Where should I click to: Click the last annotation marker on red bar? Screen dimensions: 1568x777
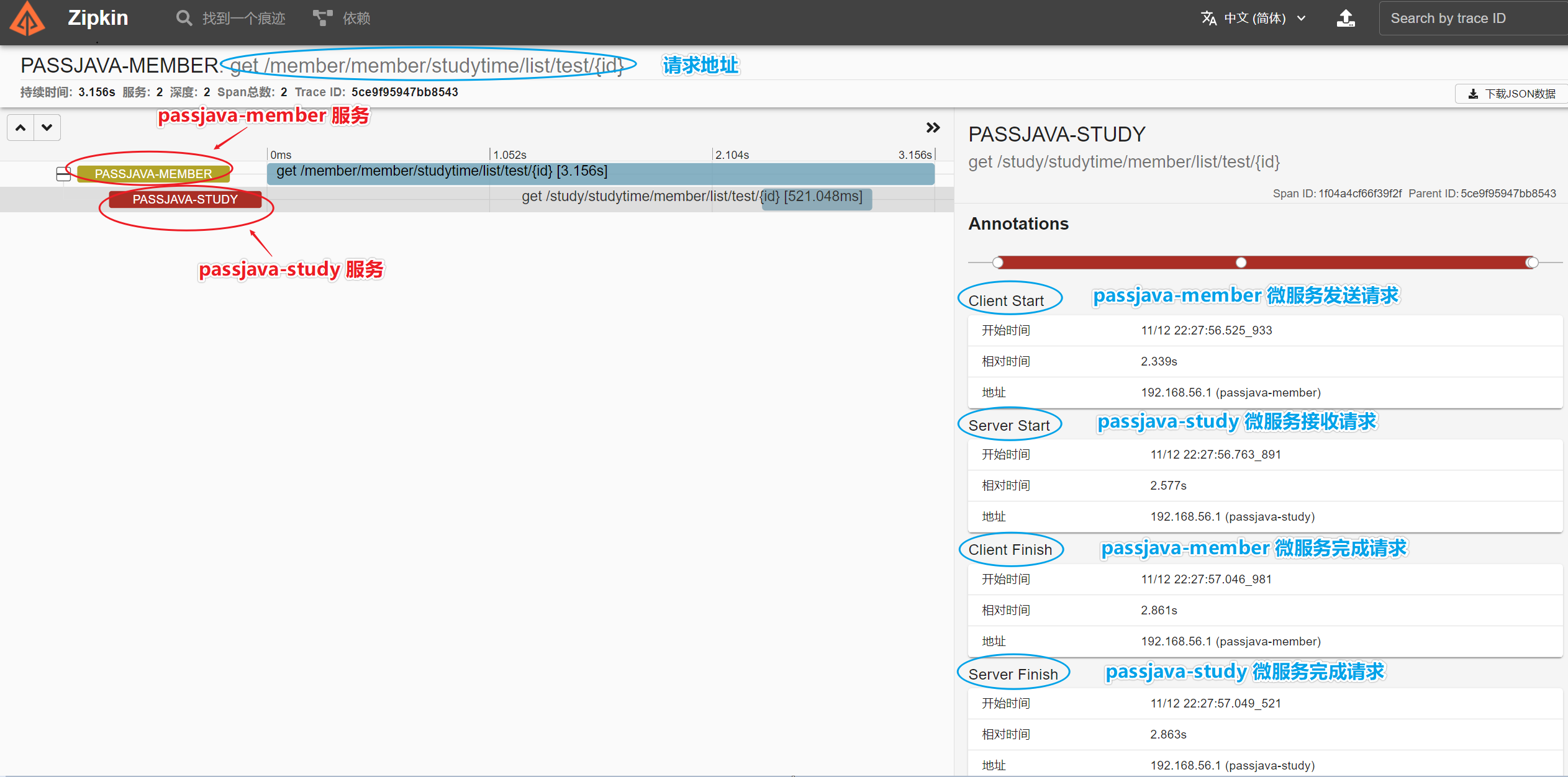1532,263
